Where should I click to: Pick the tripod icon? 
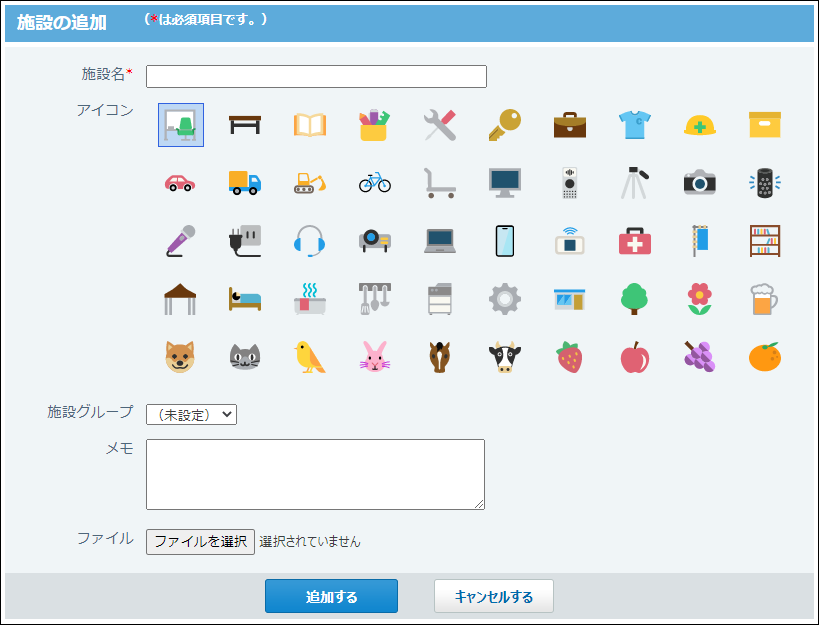635,183
